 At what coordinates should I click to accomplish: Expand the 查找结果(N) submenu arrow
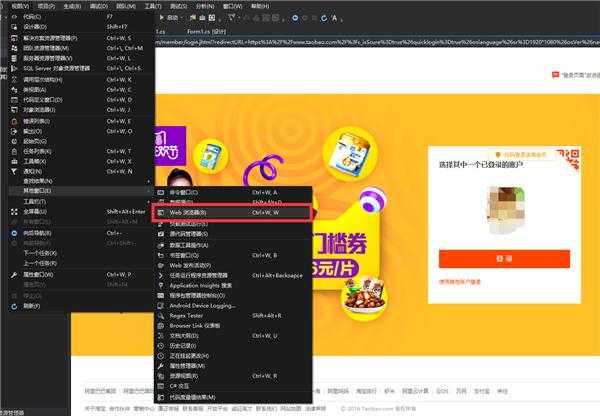point(149,181)
